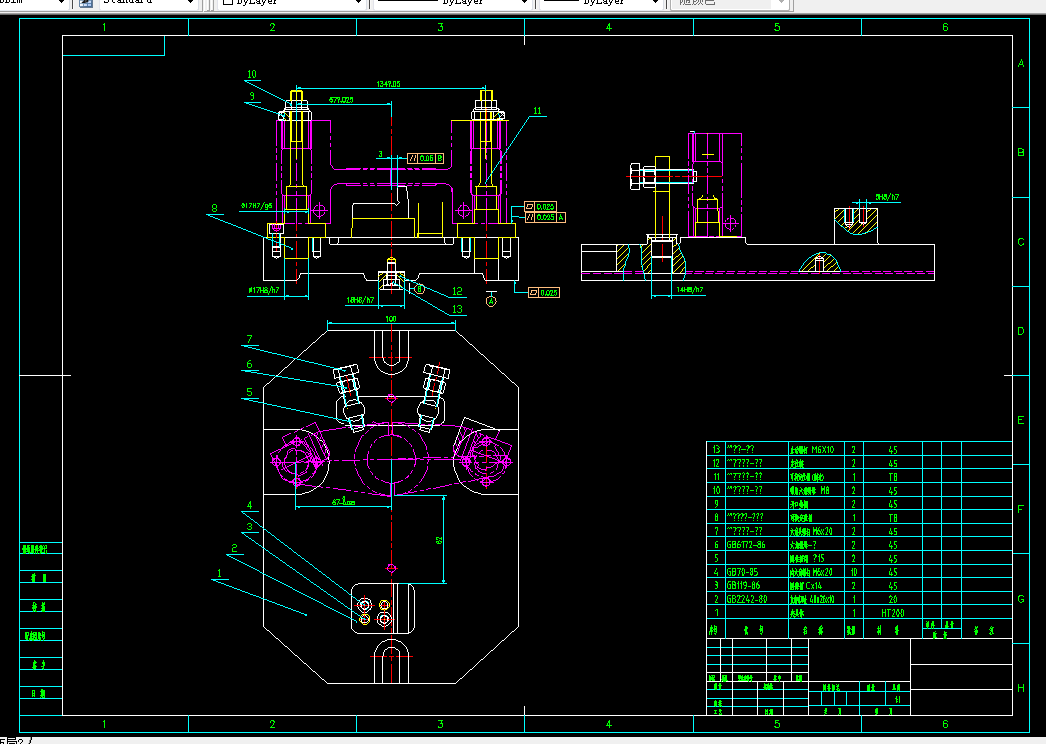This screenshot has height=744, width=1046.
Task: Click quantity 10 in row 4
Action: click(853, 573)
